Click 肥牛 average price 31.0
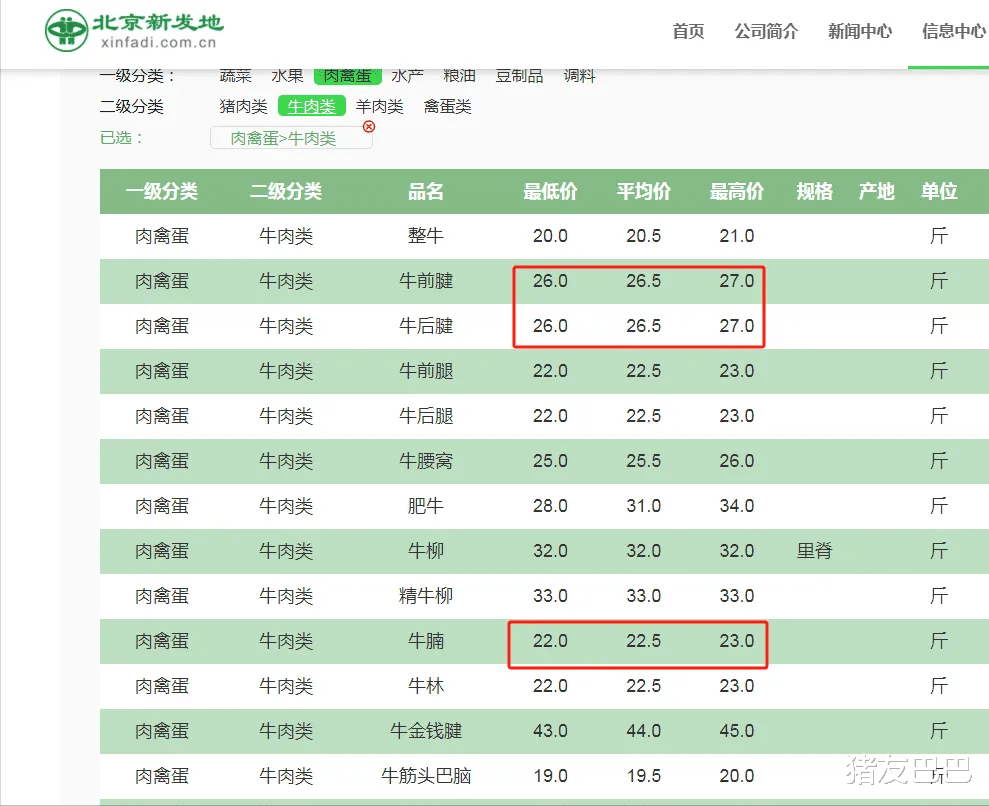 click(x=643, y=506)
